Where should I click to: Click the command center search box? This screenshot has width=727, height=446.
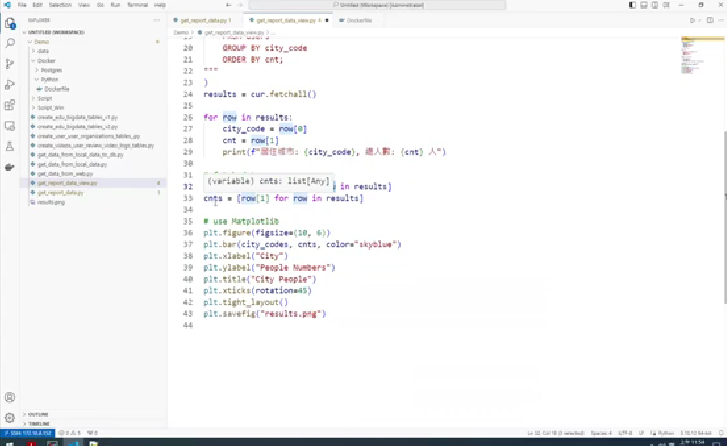tap(377, 5)
